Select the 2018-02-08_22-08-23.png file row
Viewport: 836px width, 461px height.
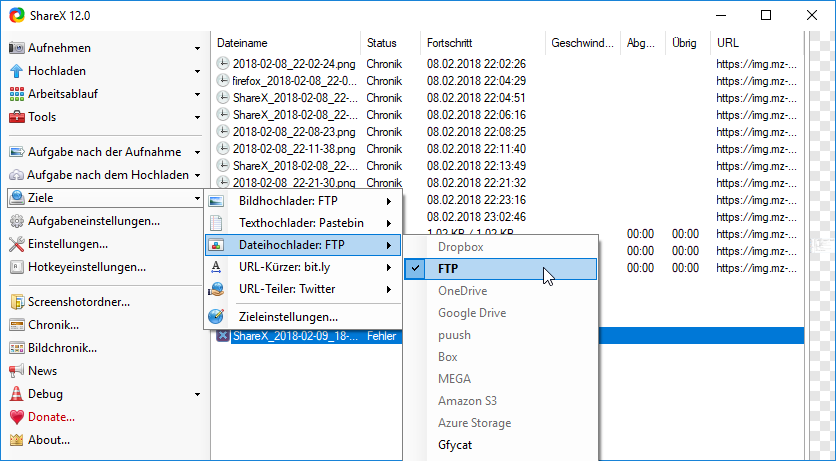(294, 132)
